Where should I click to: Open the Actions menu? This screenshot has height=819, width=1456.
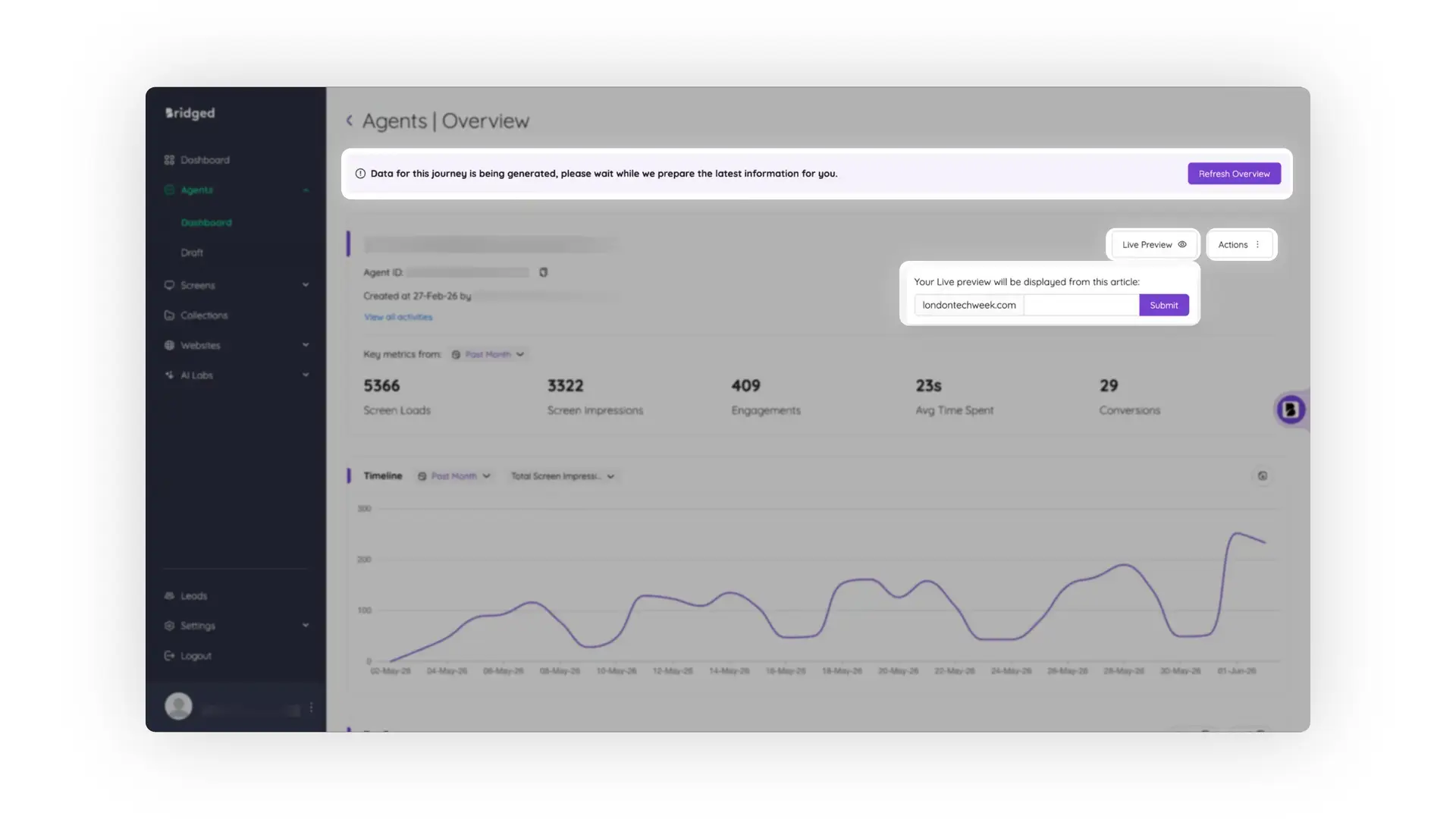click(x=1241, y=245)
